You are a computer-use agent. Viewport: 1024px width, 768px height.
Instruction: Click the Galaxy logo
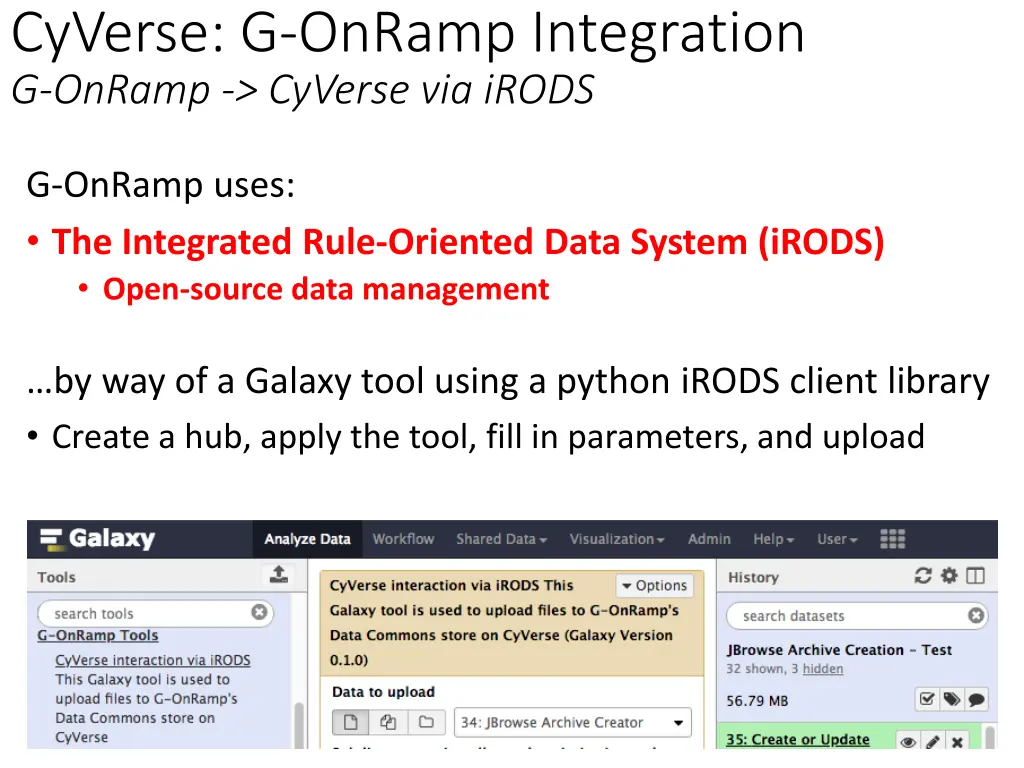click(97, 539)
